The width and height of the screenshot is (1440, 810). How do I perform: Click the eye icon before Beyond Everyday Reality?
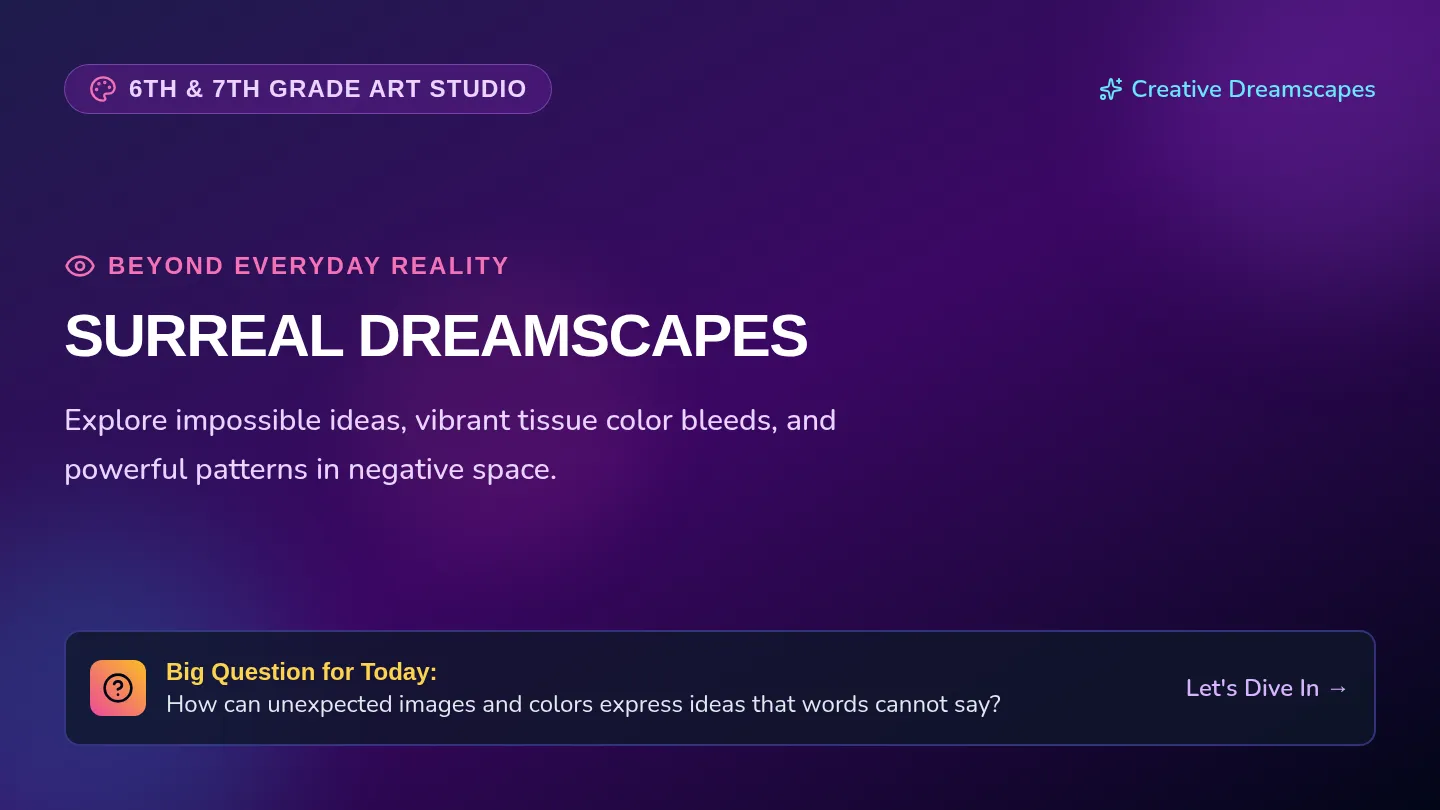click(80, 266)
